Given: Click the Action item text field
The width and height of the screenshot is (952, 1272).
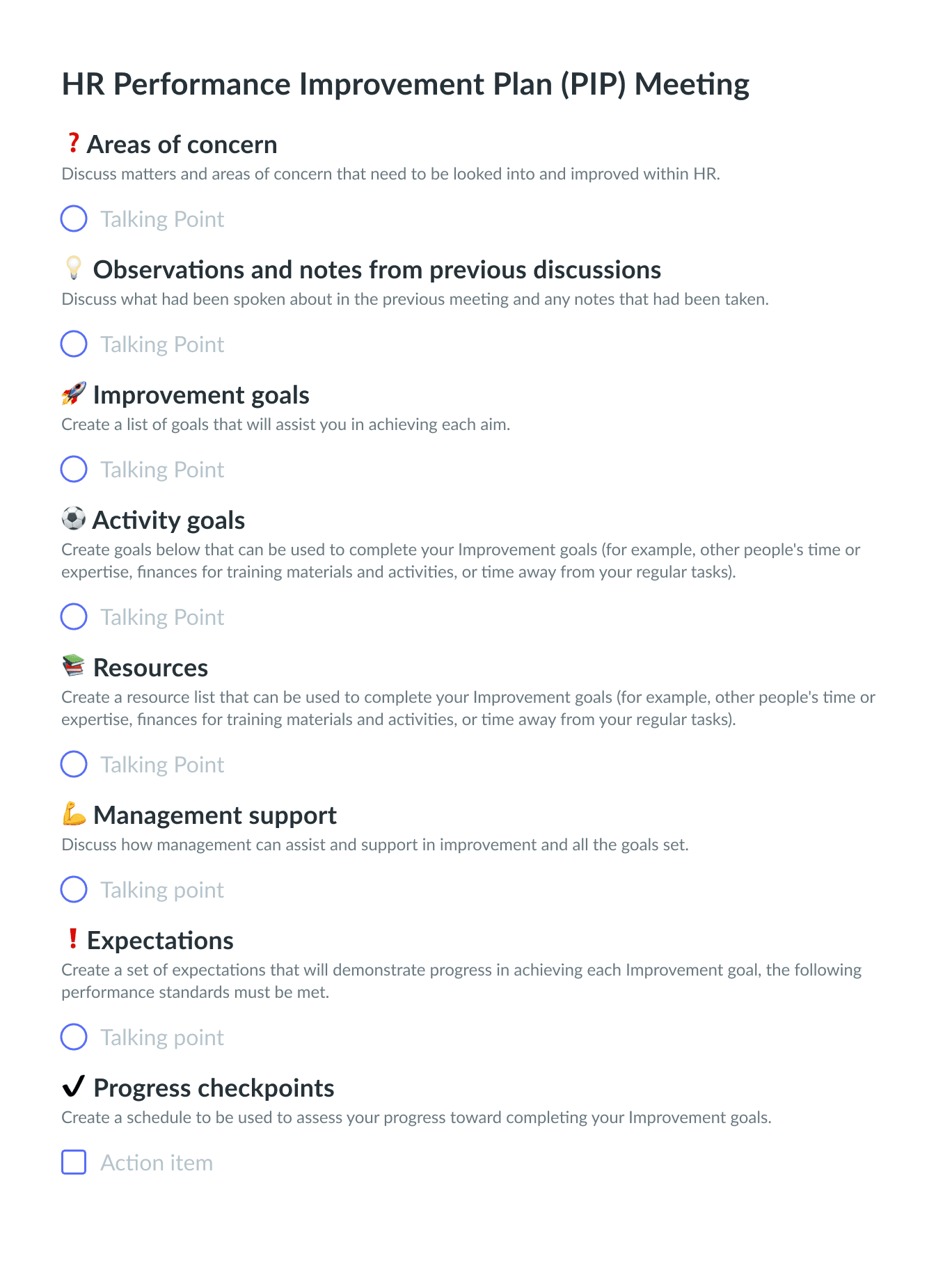Looking at the screenshot, I should point(157,1163).
